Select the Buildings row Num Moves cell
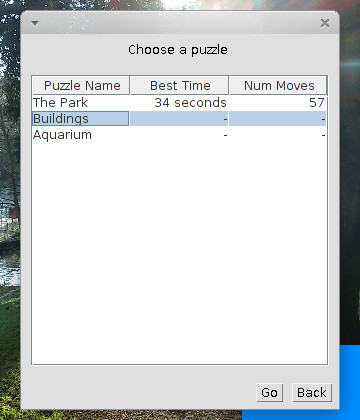The image size is (360, 420). (x=278, y=119)
